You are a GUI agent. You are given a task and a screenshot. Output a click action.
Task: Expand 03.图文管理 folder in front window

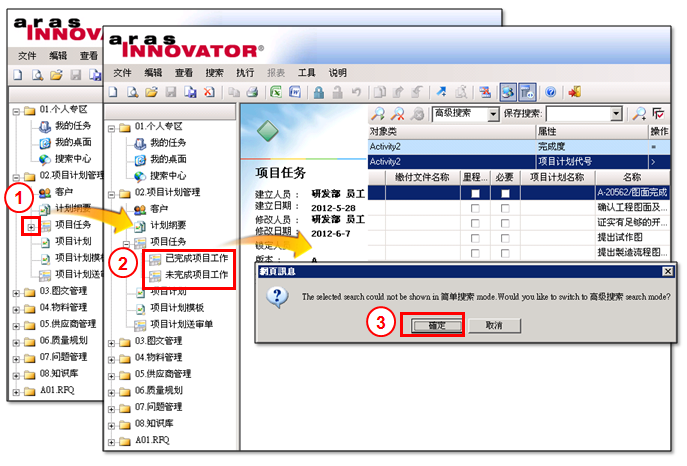pyautogui.click(x=111, y=343)
